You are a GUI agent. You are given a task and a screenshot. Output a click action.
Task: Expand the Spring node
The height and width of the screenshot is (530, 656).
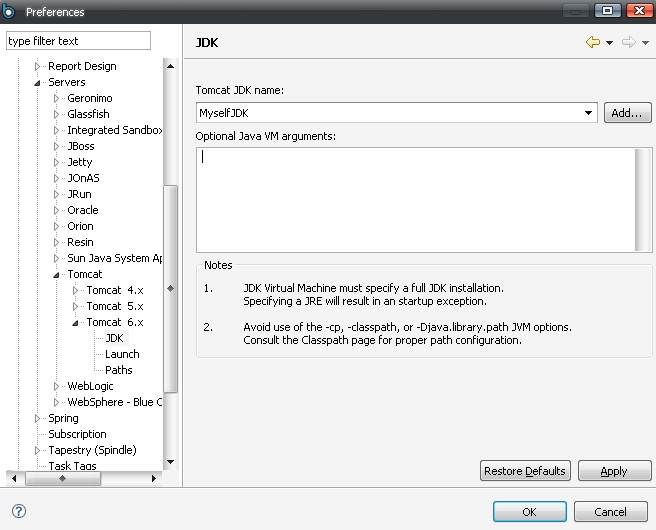point(37,418)
